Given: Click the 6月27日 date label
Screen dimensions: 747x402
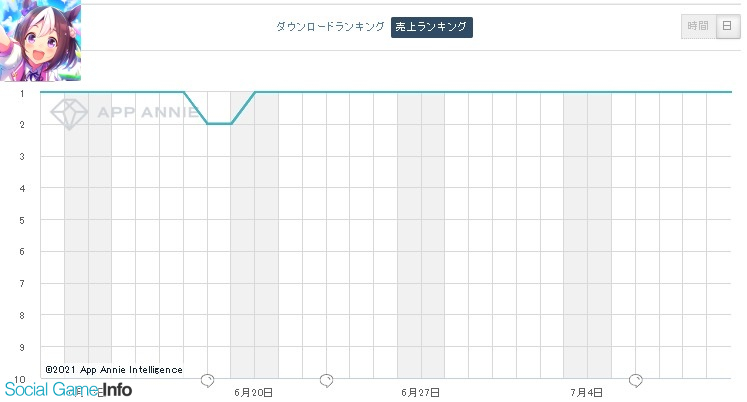Looking at the screenshot, I should (420, 392).
